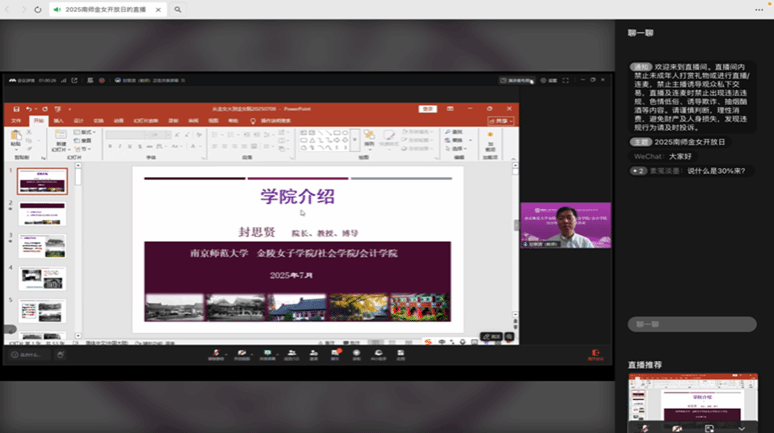Select slide 2 thumbnail in slide panel
The image size is (774, 433).
tap(42, 213)
